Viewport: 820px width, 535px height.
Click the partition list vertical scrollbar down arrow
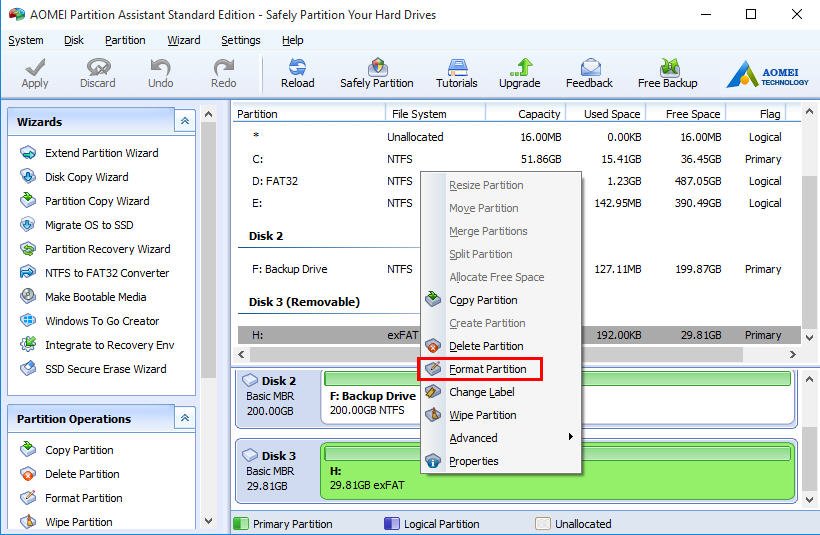810,337
